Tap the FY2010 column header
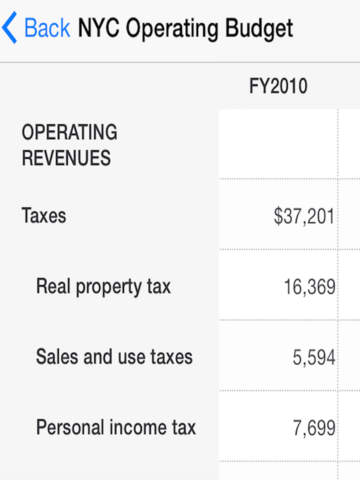 pyautogui.click(x=278, y=86)
